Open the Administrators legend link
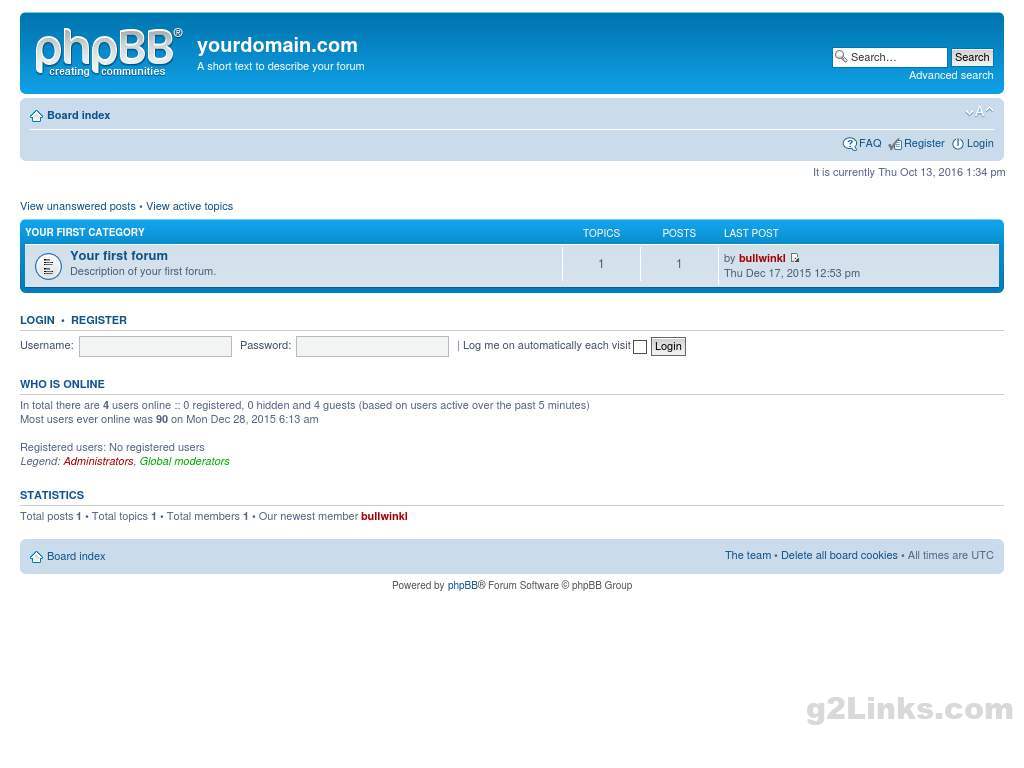Screen dimensions: 1024x768 [99, 461]
